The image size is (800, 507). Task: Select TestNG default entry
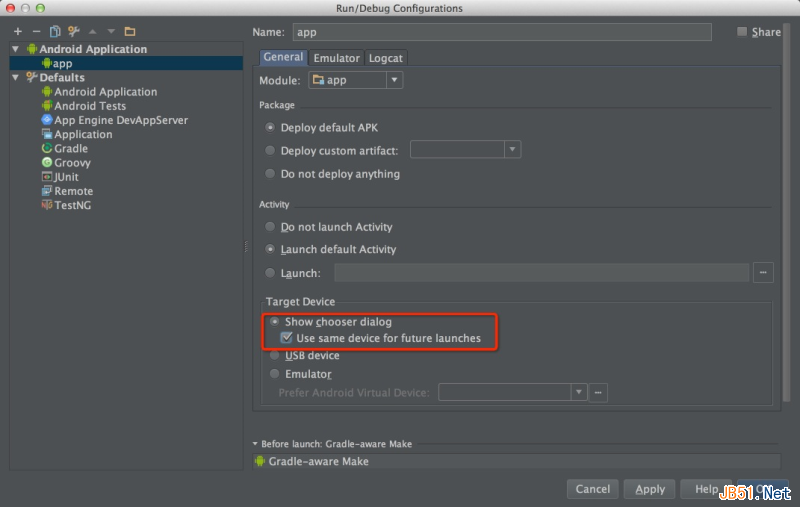[x=66, y=205]
